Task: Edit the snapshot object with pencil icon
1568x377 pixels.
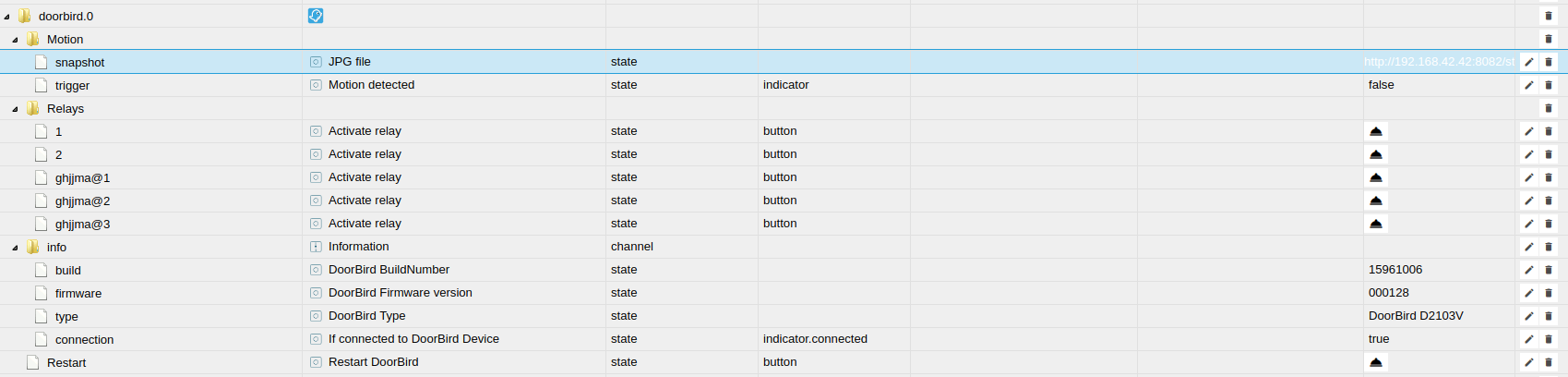Action: 1529,62
